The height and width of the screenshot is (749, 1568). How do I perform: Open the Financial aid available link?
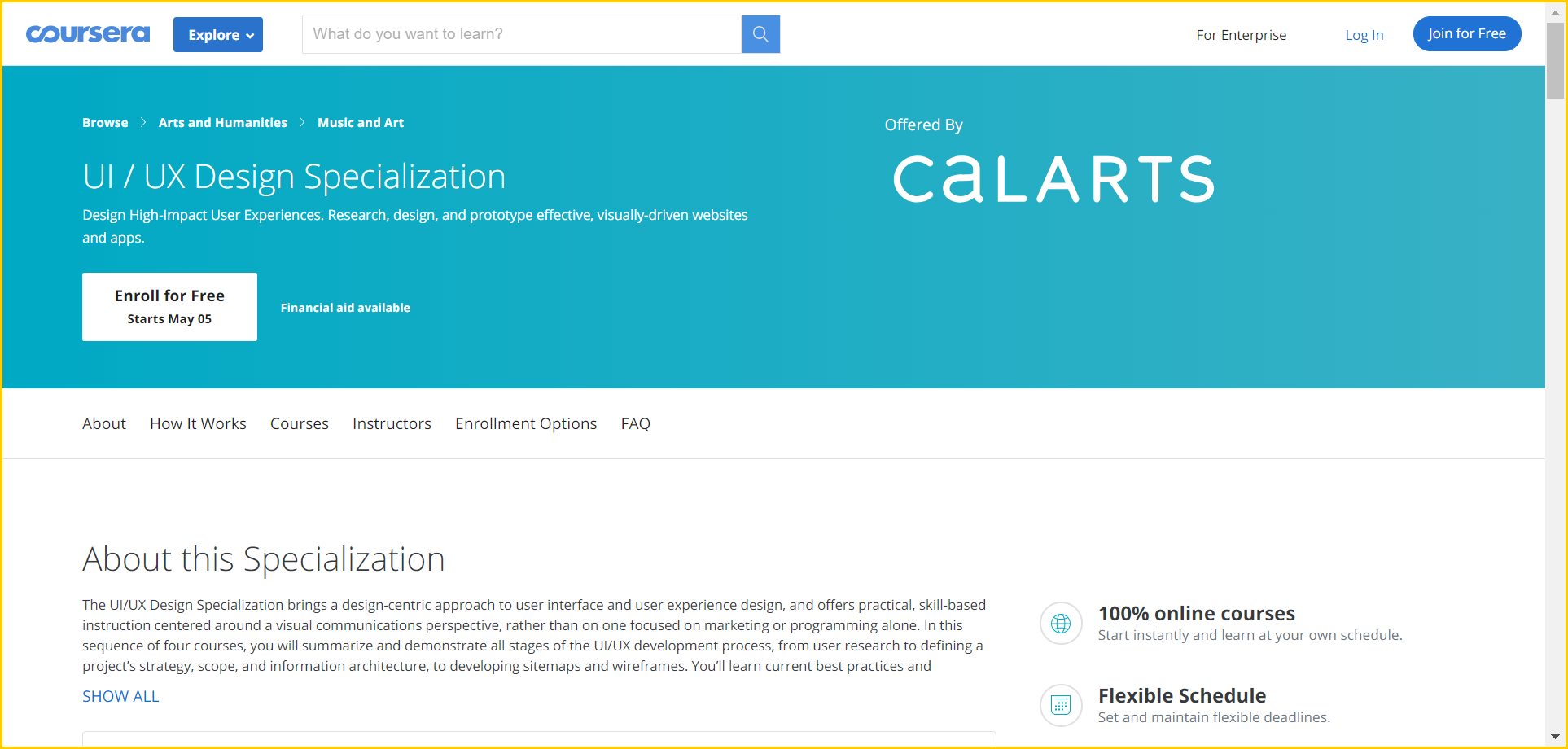click(x=345, y=308)
